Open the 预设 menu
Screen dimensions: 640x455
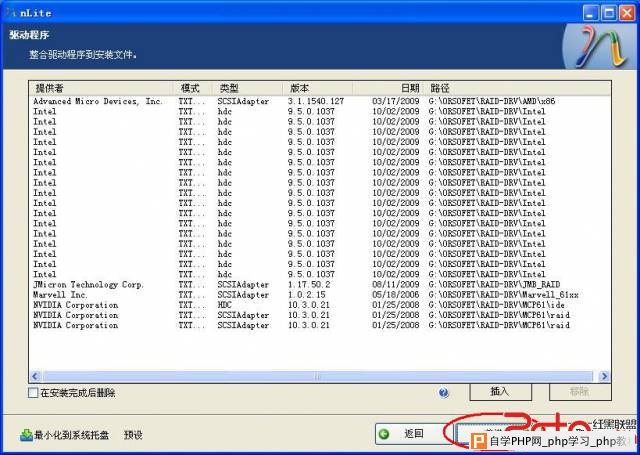(133, 435)
